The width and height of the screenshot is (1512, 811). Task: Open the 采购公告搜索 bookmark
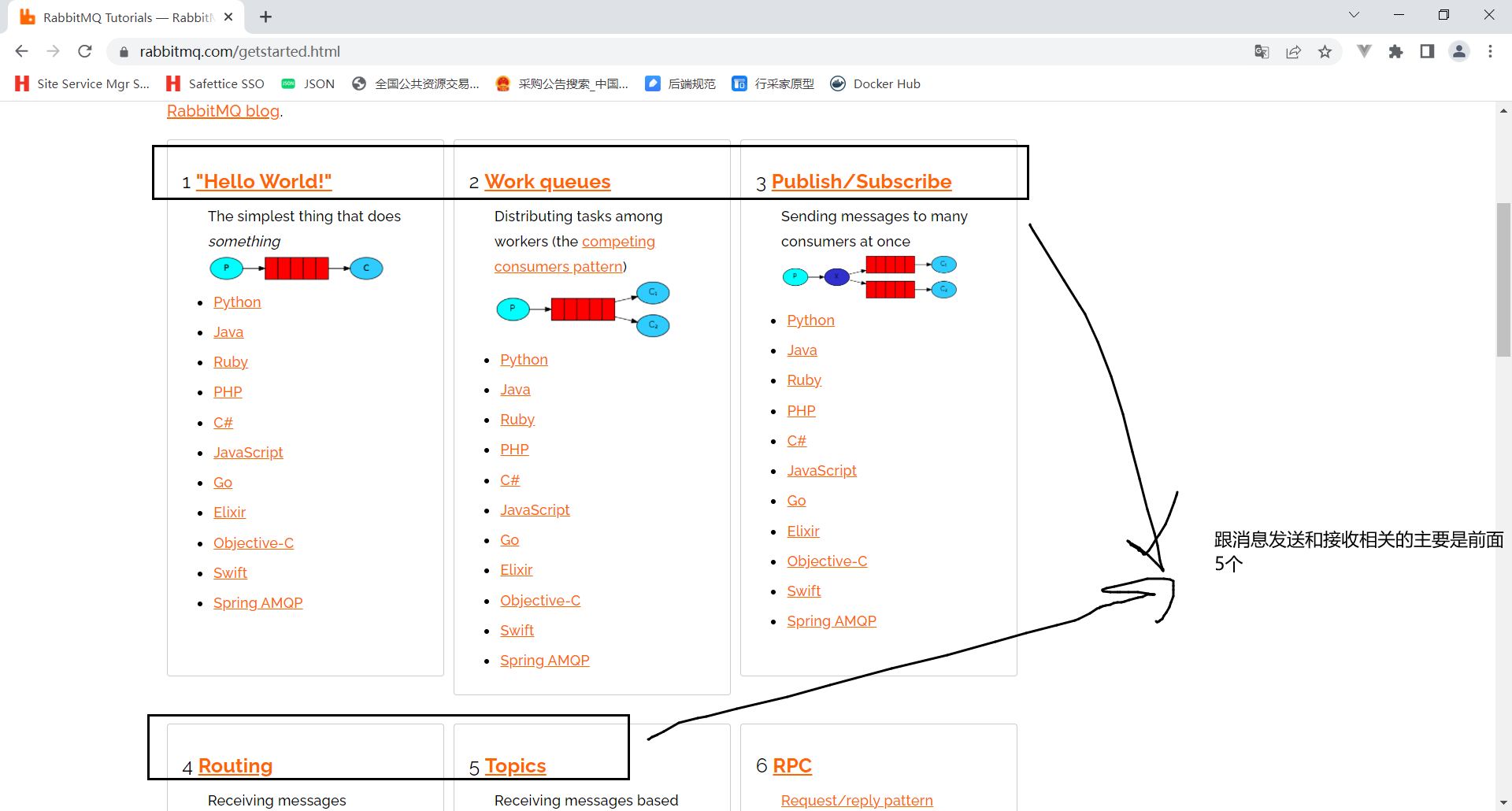[561, 83]
